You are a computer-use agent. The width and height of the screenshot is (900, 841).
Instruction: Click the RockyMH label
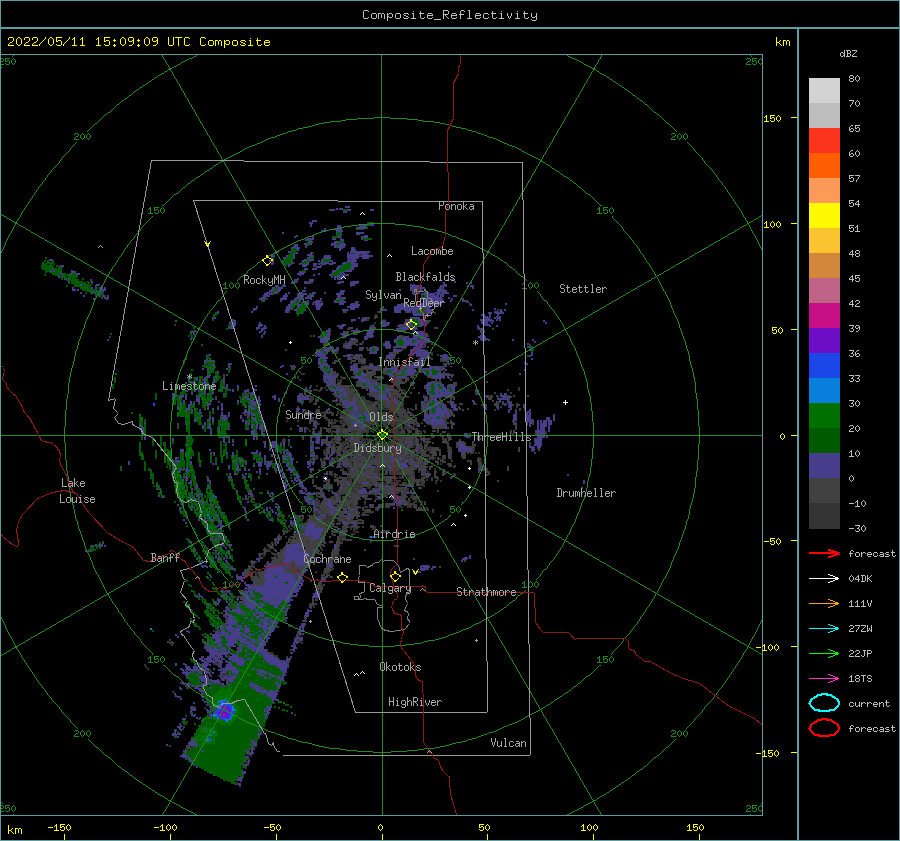264,280
